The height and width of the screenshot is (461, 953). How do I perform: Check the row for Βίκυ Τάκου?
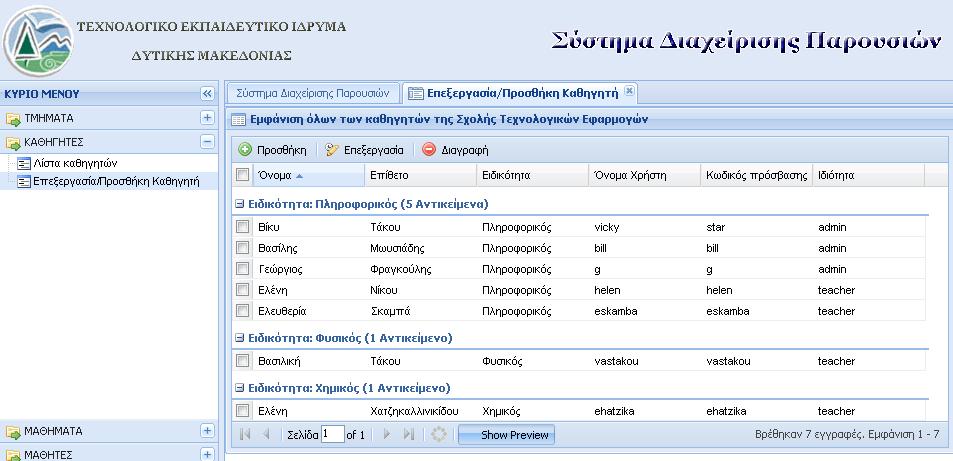[243, 227]
